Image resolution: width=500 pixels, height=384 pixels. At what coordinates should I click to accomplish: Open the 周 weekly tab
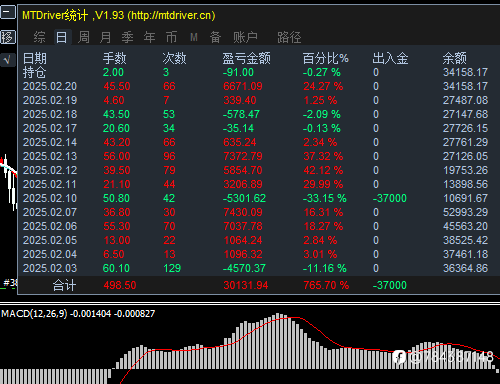tap(83, 37)
